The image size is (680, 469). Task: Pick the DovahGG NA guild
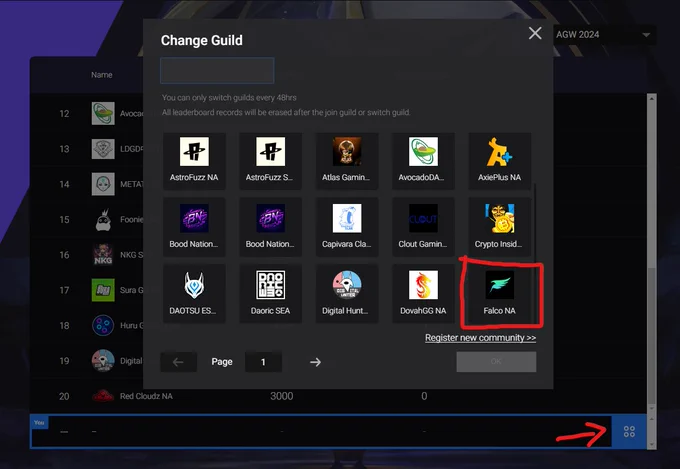tap(423, 294)
